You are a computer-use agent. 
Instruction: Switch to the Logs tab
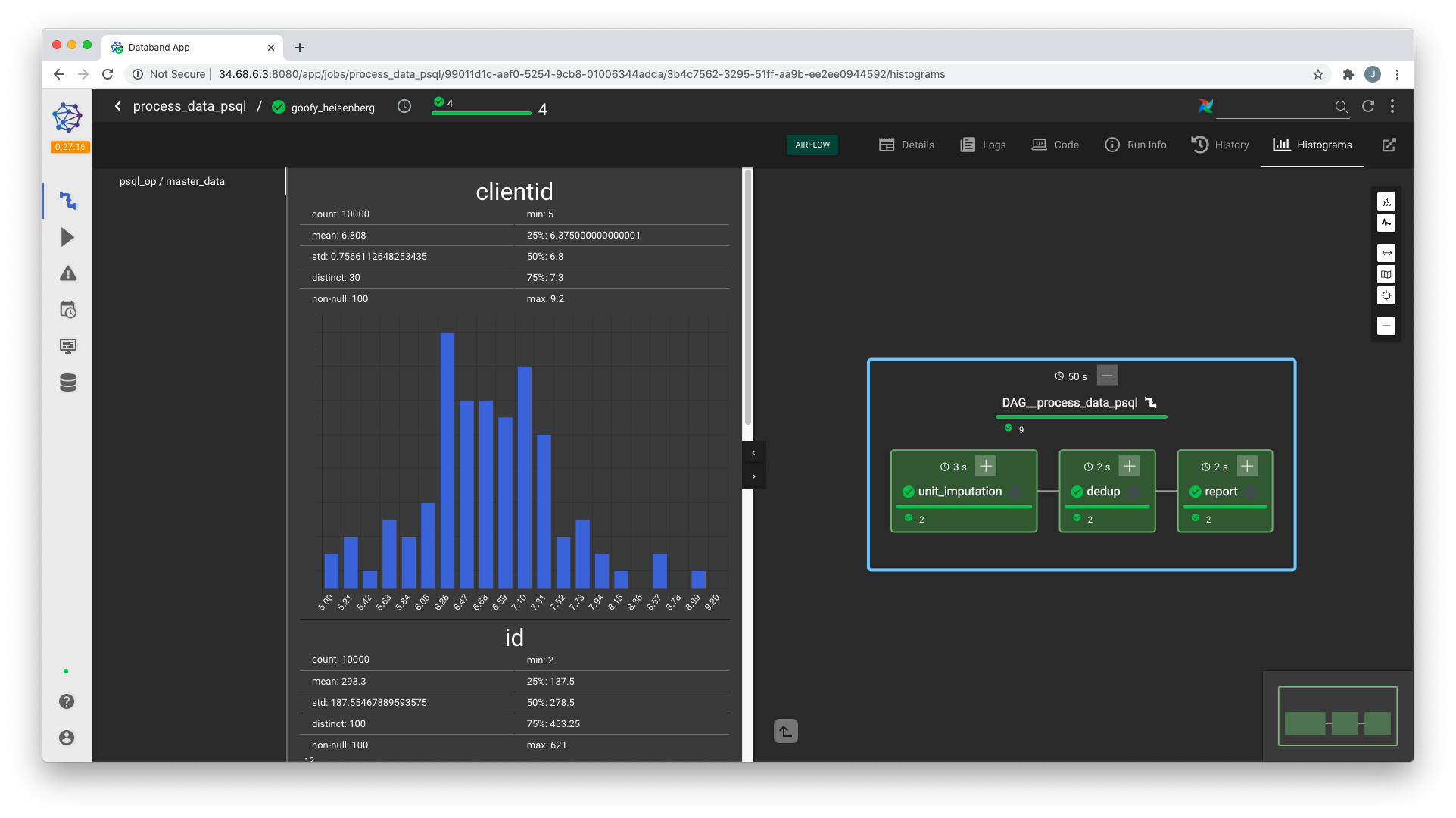coord(983,145)
